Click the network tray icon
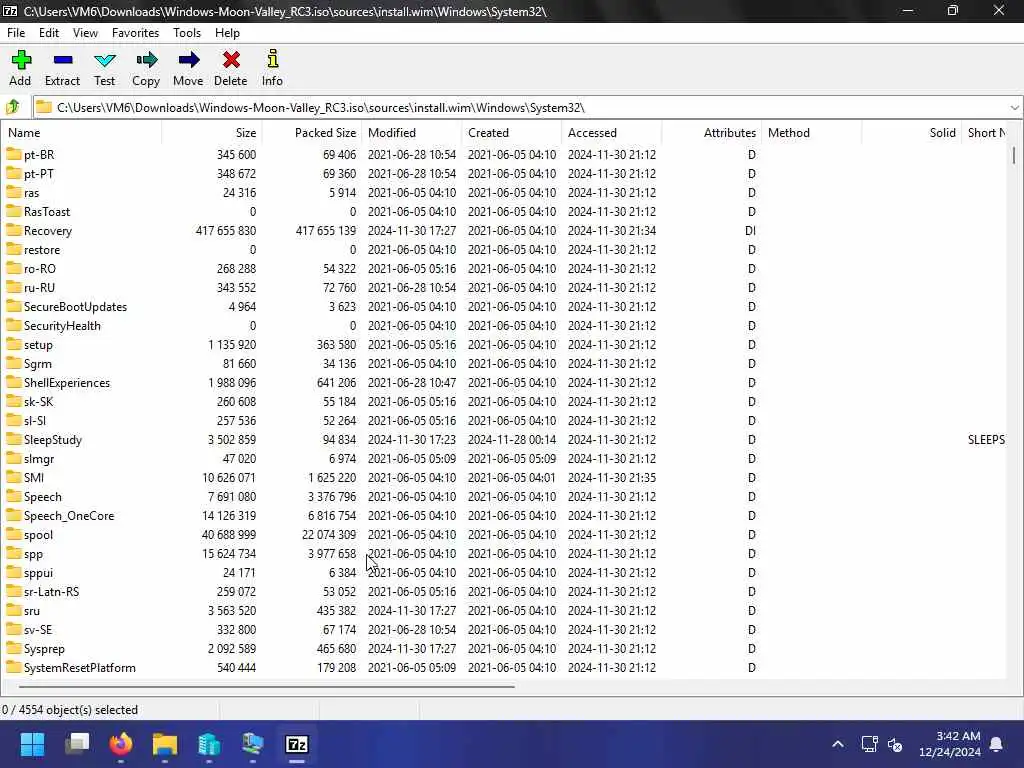This screenshot has height=768, width=1024. tap(869, 744)
